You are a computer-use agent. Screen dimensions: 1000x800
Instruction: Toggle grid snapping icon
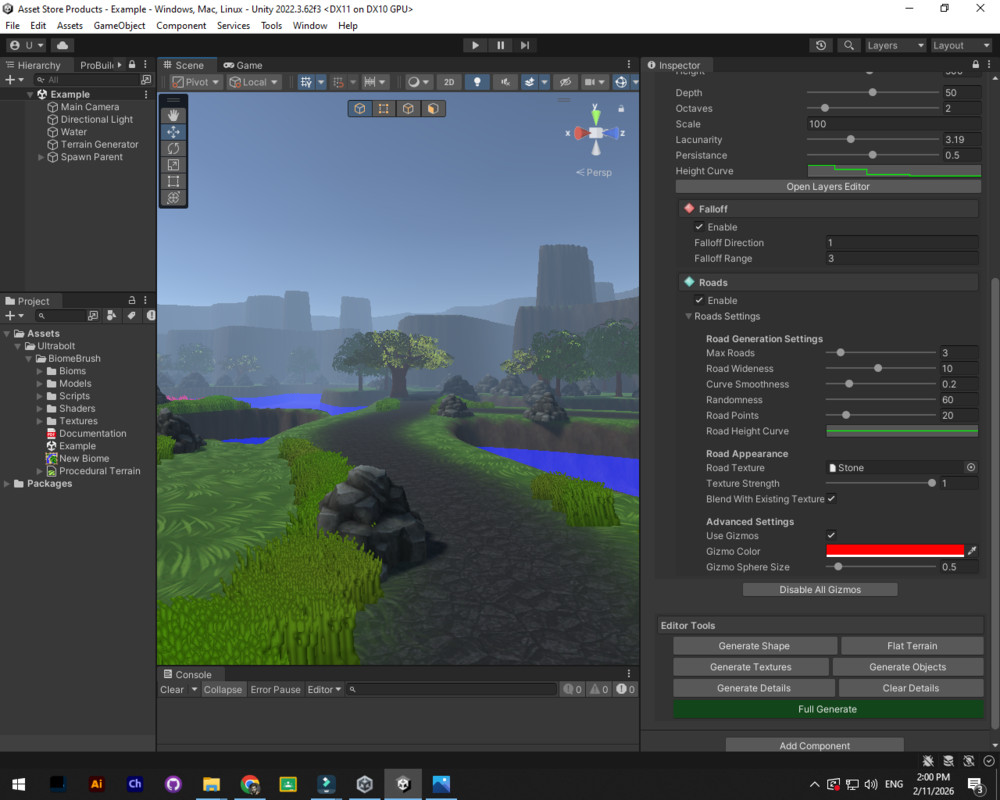(306, 82)
